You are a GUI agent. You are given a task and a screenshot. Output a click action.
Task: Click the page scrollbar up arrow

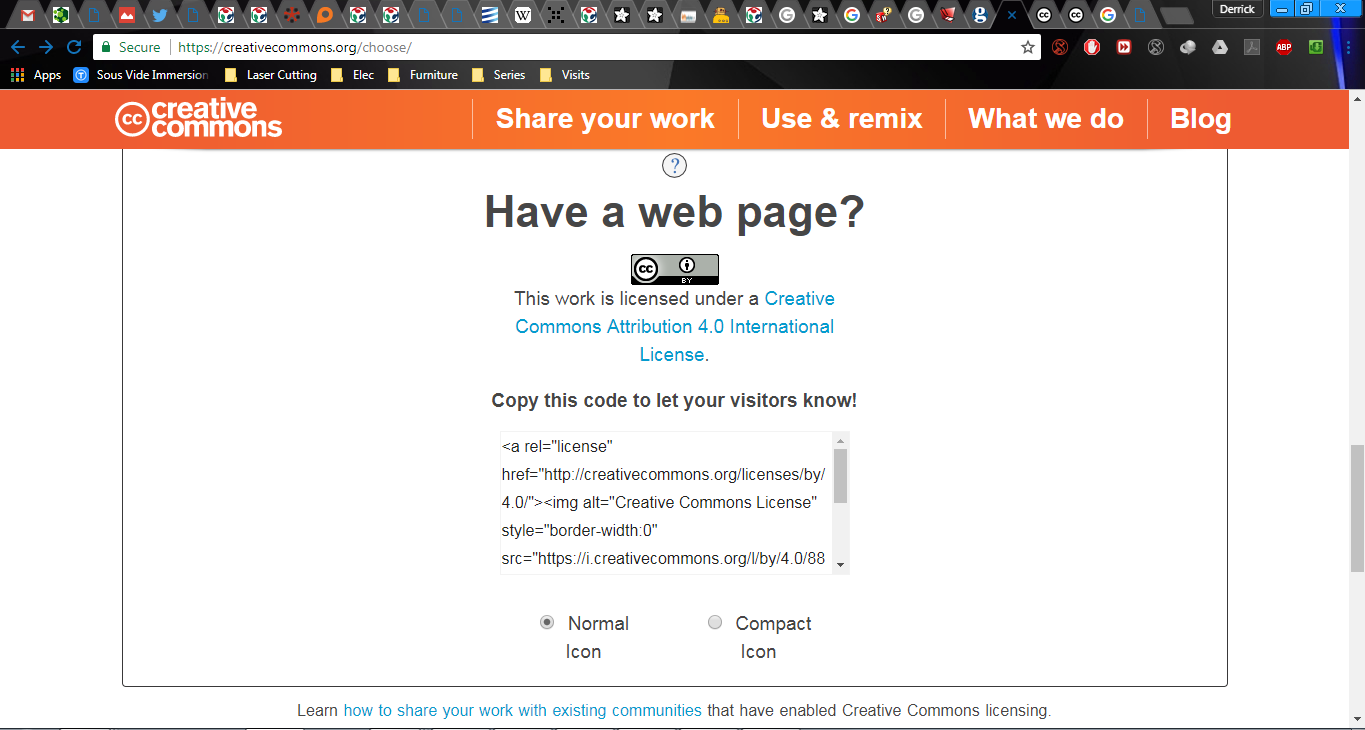point(1357,99)
